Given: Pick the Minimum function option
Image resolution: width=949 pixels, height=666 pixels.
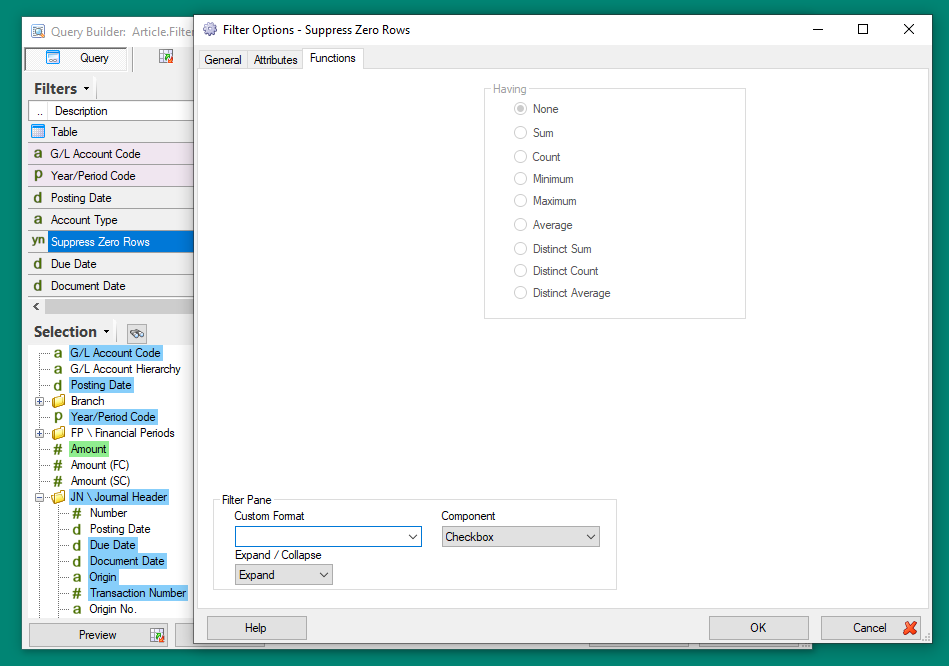Looking at the screenshot, I should pyautogui.click(x=520, y=179).
